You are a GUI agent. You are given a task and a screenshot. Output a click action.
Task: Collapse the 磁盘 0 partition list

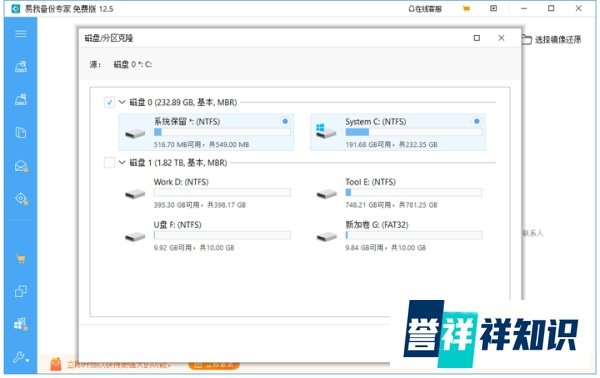click(x=122, y=102)
